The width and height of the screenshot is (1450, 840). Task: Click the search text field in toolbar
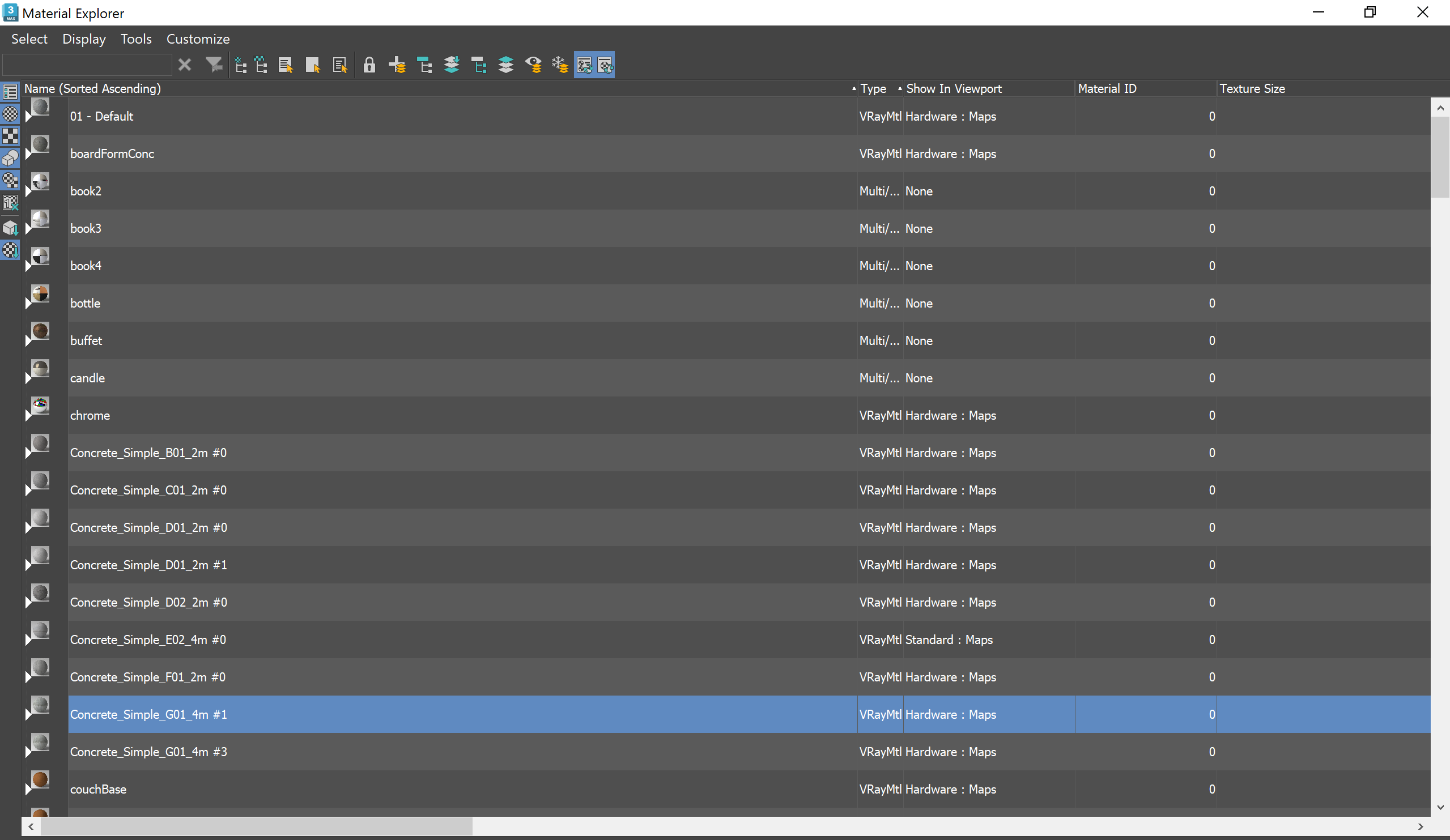[87, 65]
